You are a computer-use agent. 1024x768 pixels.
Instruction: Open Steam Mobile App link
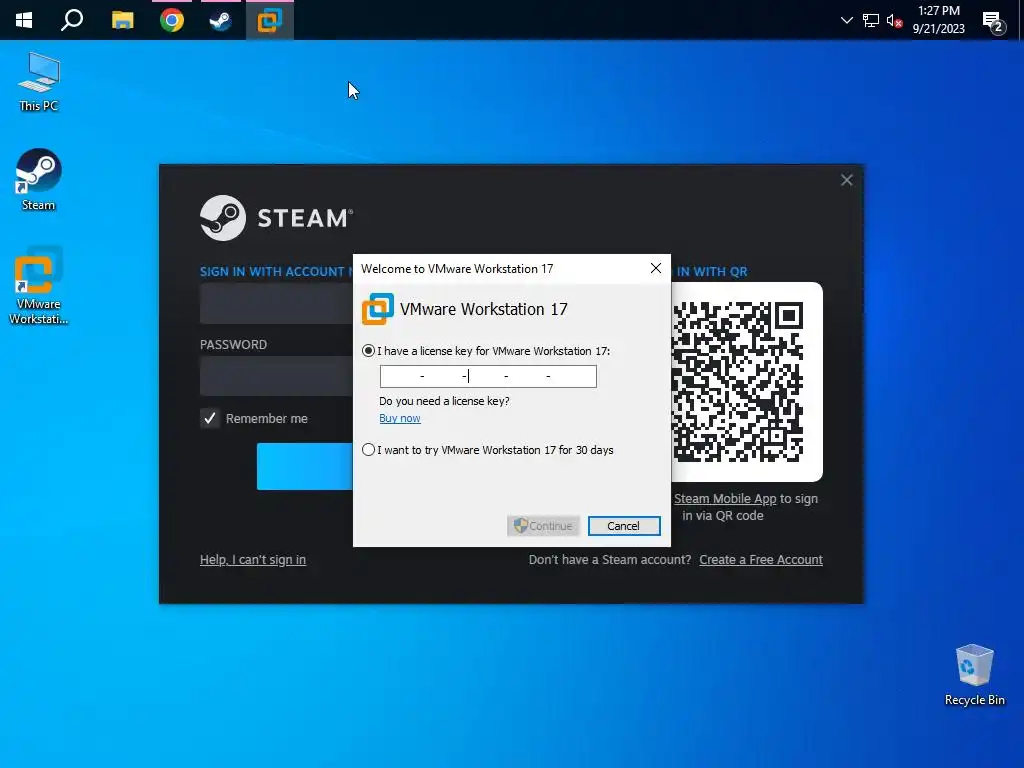point(725,499)
